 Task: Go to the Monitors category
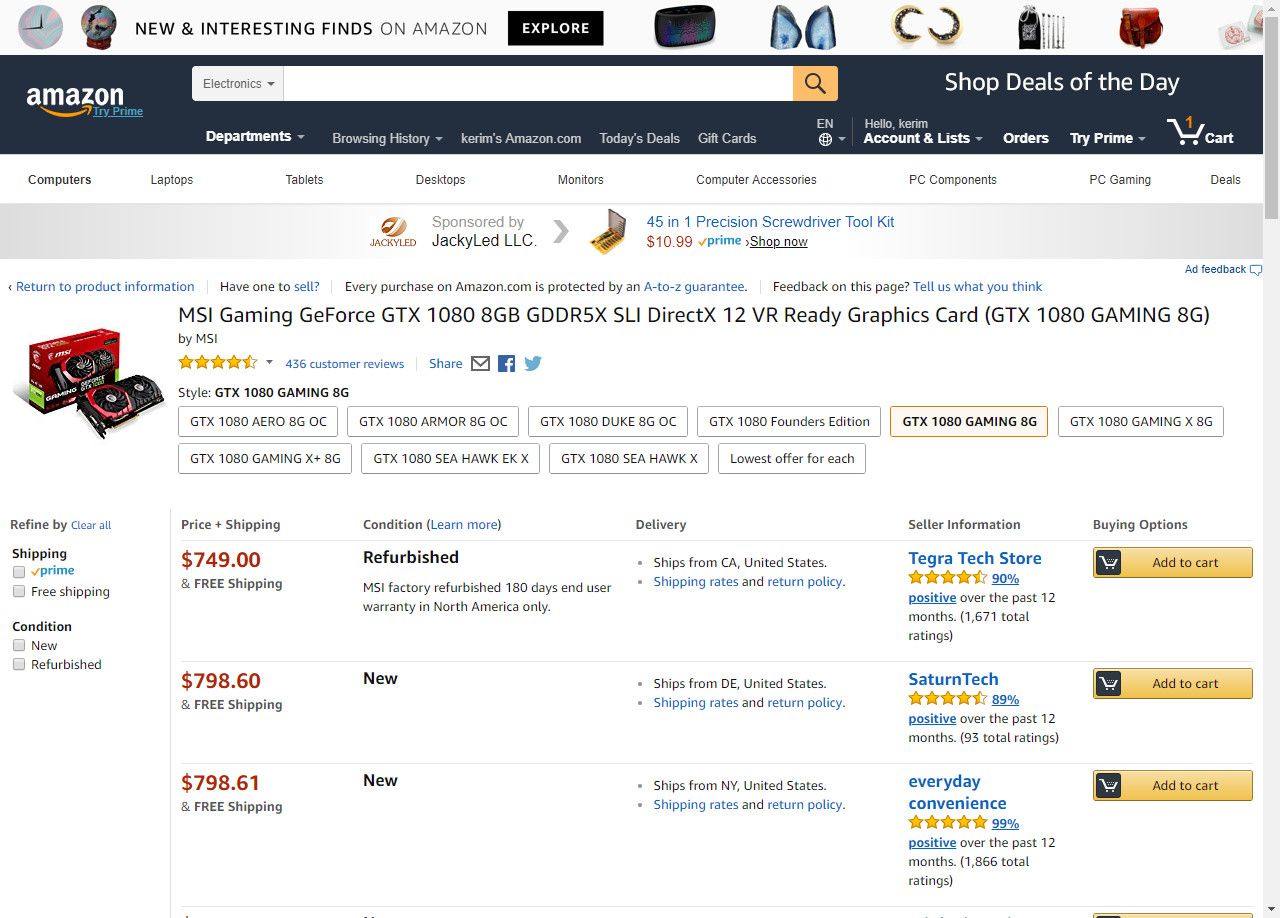[580, 180]
